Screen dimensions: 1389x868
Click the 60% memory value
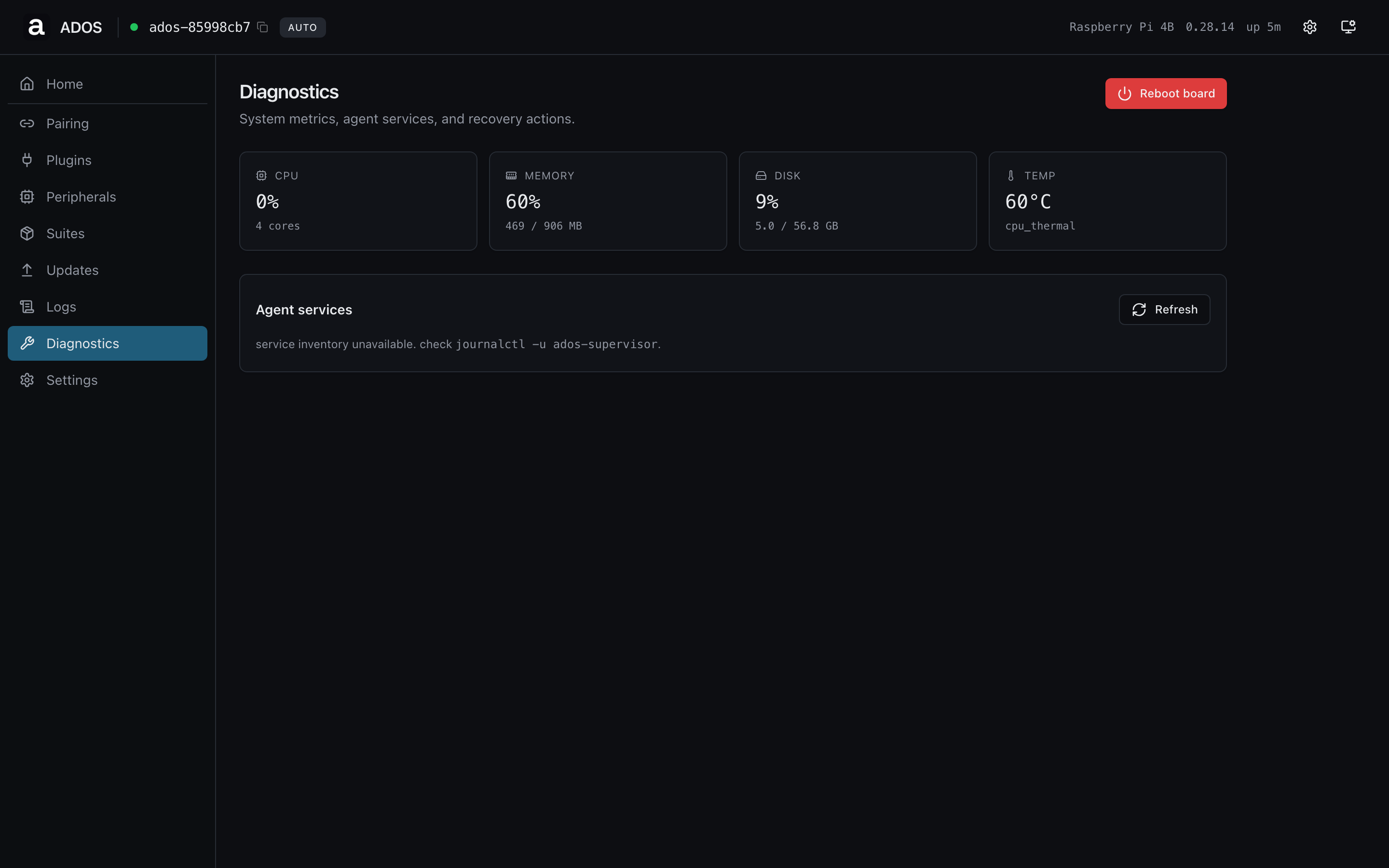click(523, 202)
